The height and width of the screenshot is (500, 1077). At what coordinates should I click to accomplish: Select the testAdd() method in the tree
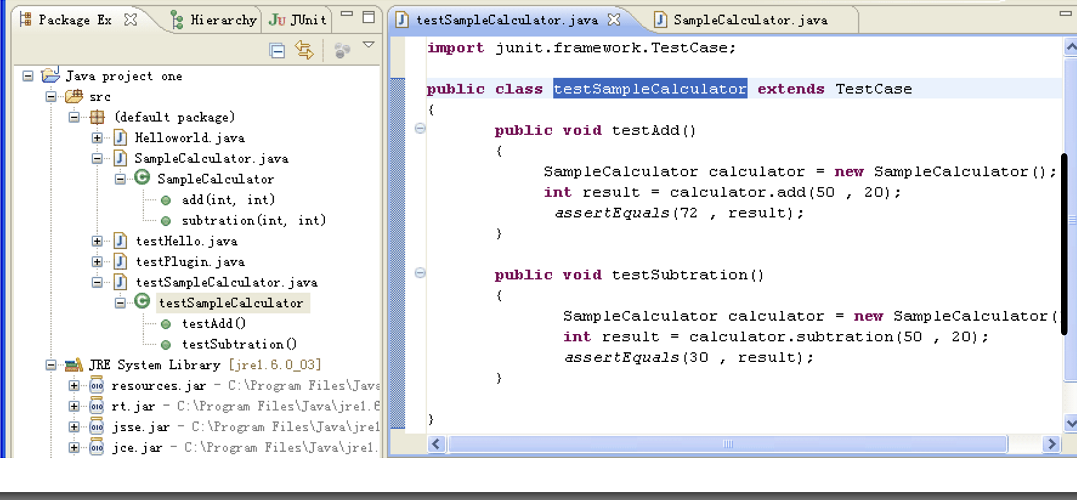coord(214,323)
